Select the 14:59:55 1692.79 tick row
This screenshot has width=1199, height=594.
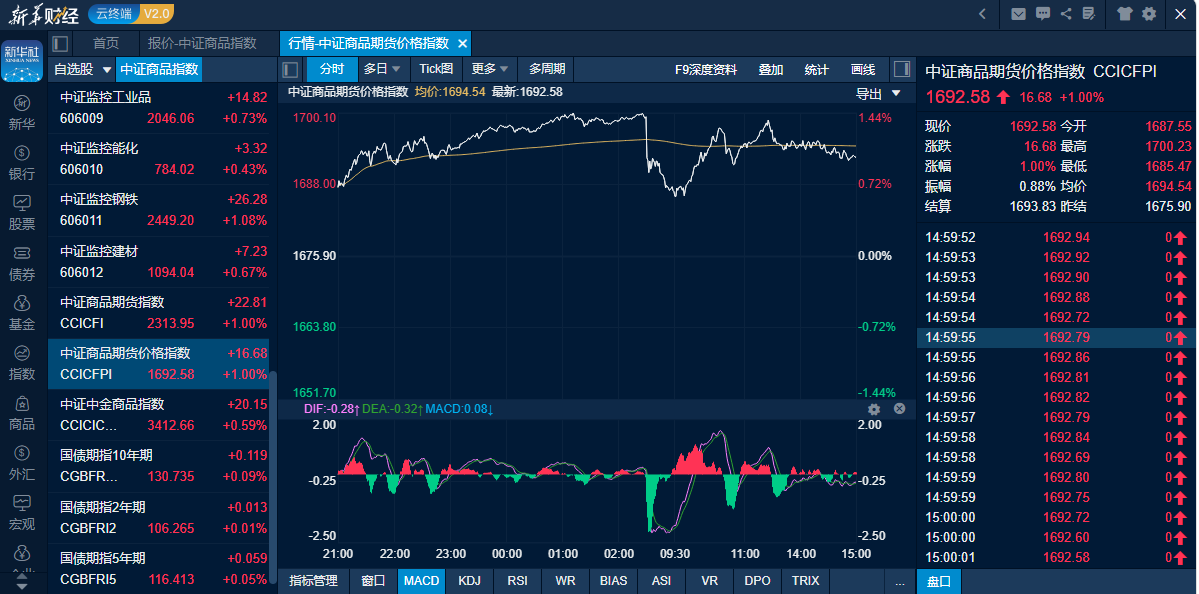point(1056,337)
